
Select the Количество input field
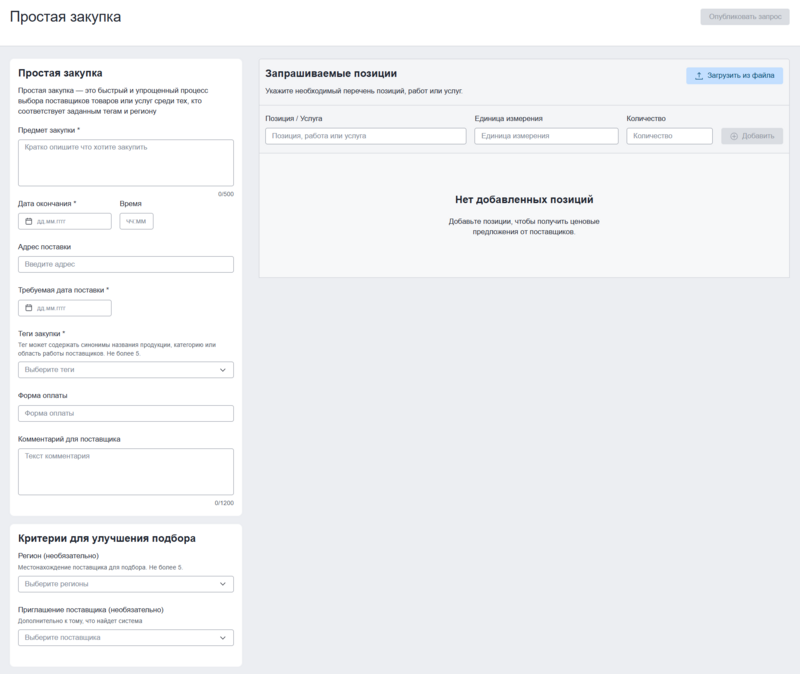(x=669, y=136)
